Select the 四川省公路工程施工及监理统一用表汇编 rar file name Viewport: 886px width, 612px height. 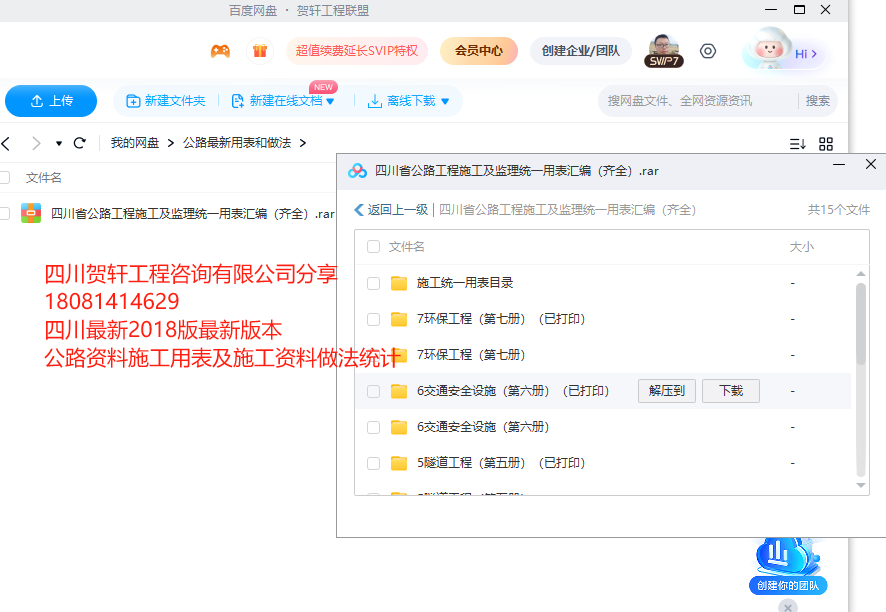coord(193,214)
